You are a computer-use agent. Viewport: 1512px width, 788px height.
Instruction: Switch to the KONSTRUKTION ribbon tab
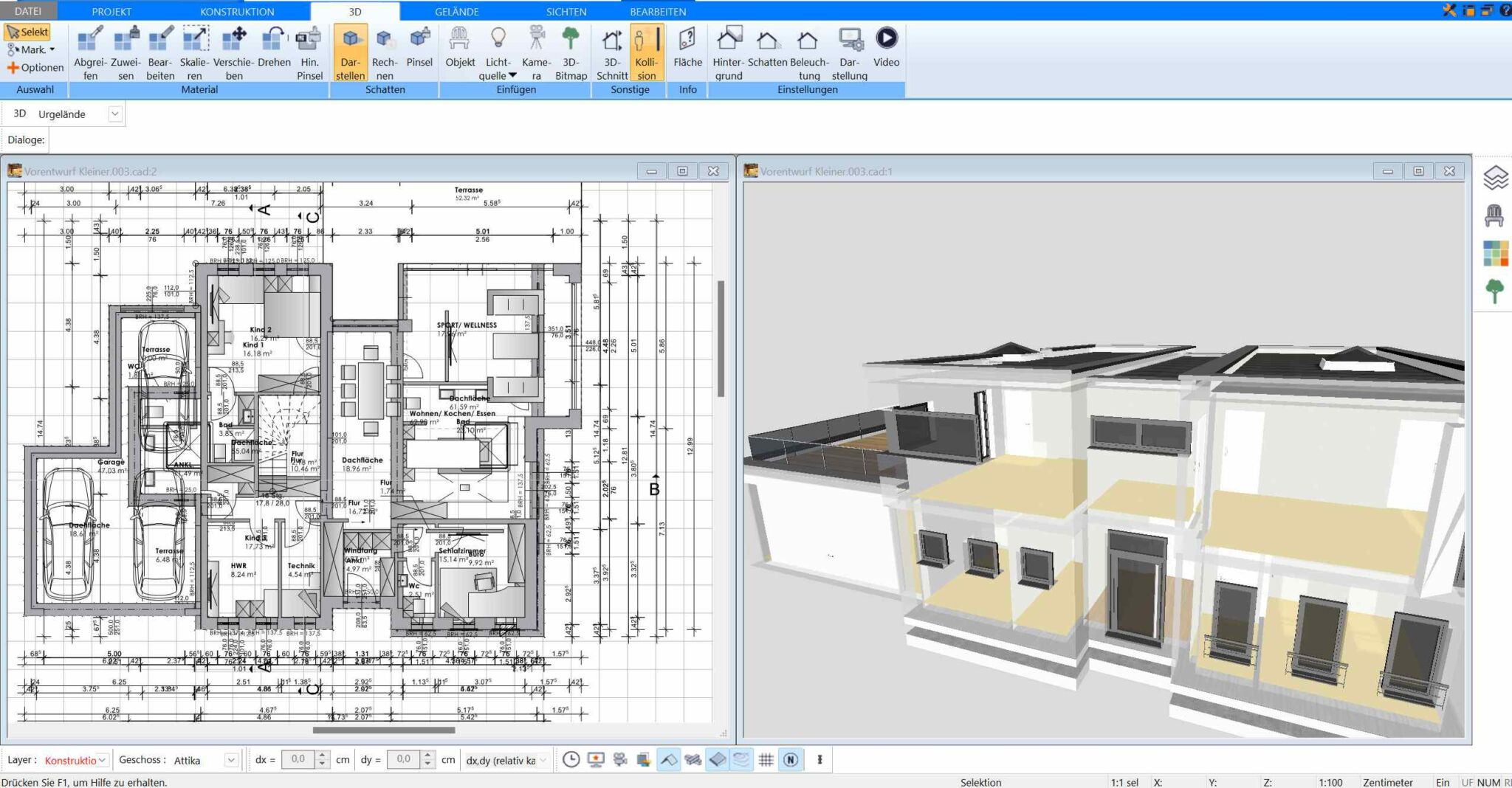pyautogui.click(x=237, y=11)
